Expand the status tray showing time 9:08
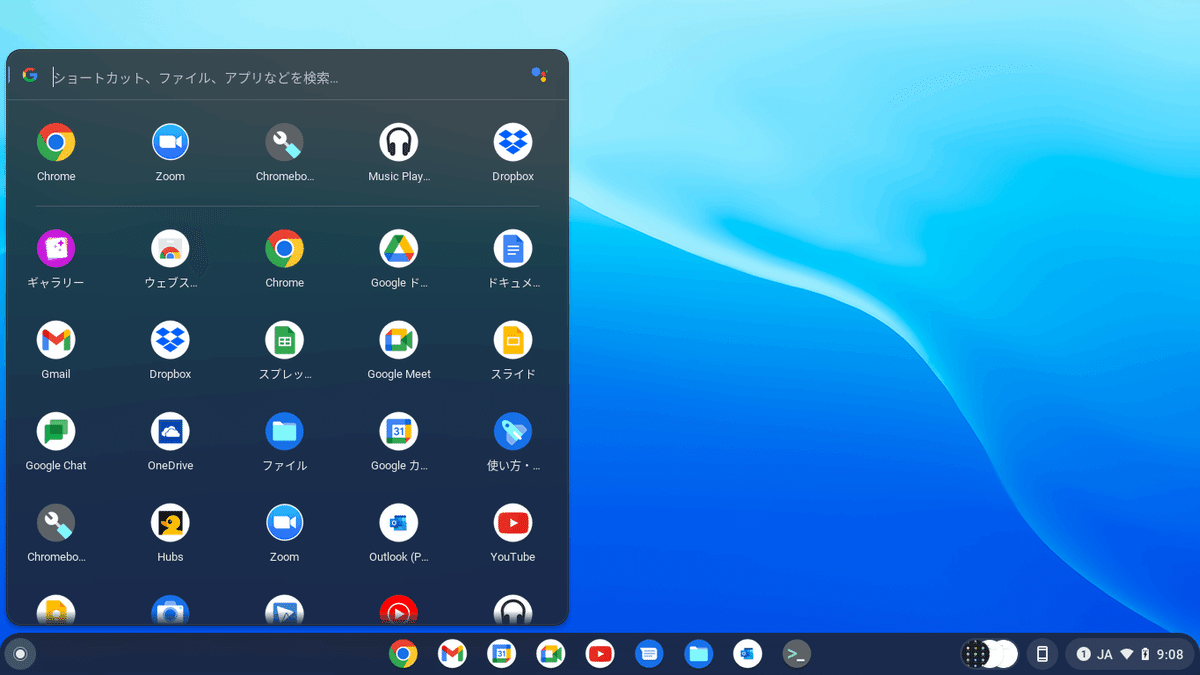 point(1131,654)
